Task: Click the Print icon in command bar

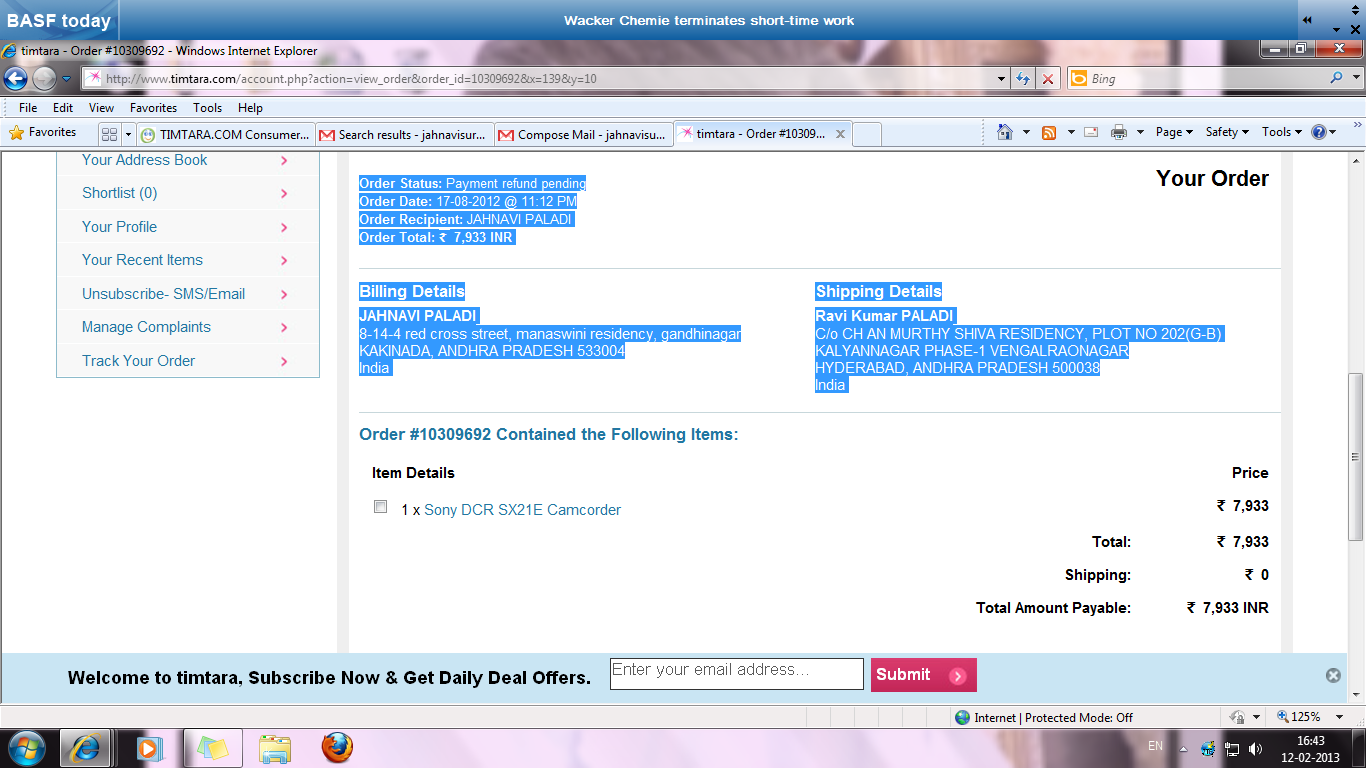Action: click(1119, 132)
